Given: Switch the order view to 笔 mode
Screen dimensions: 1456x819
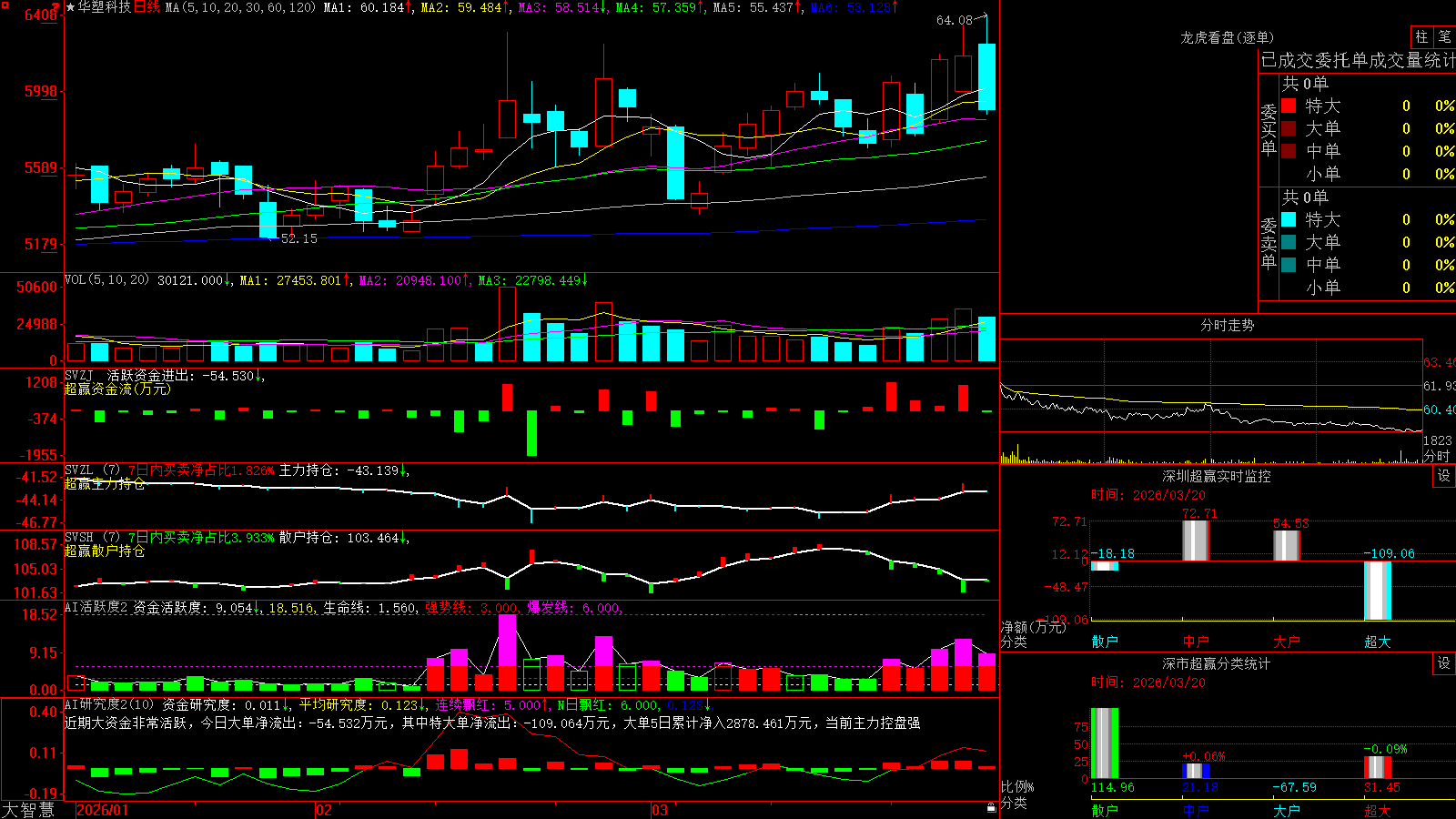Looking at the screenshot, I should (x=1444, y=37).
